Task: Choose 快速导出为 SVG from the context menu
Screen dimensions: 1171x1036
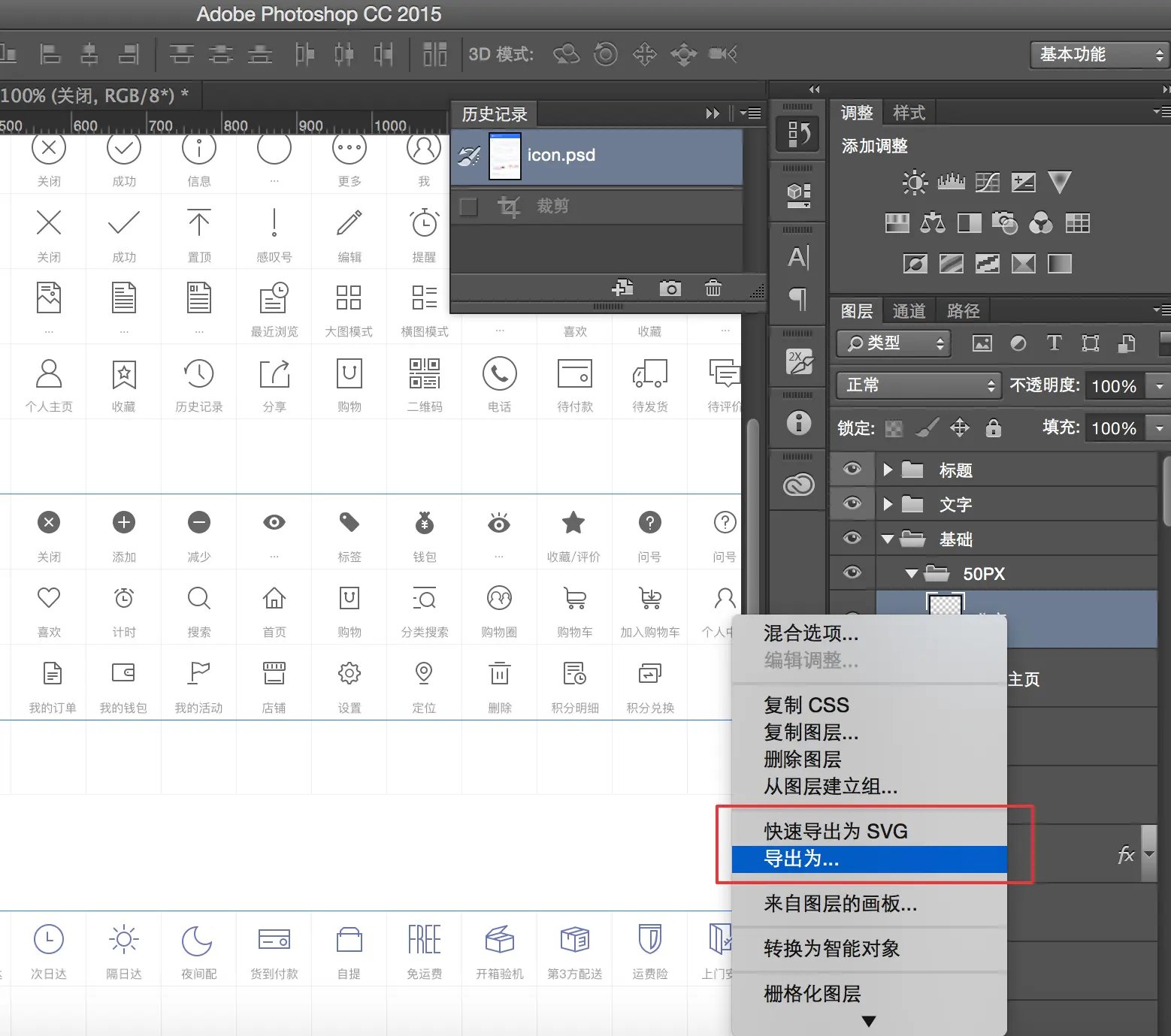Action: coord(870,832)
